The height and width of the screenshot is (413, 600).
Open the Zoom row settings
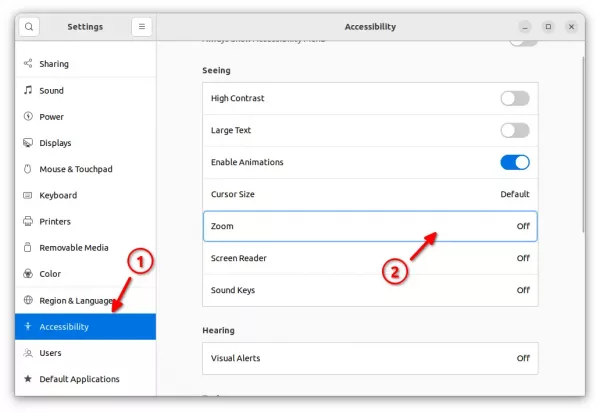(370, 226)
